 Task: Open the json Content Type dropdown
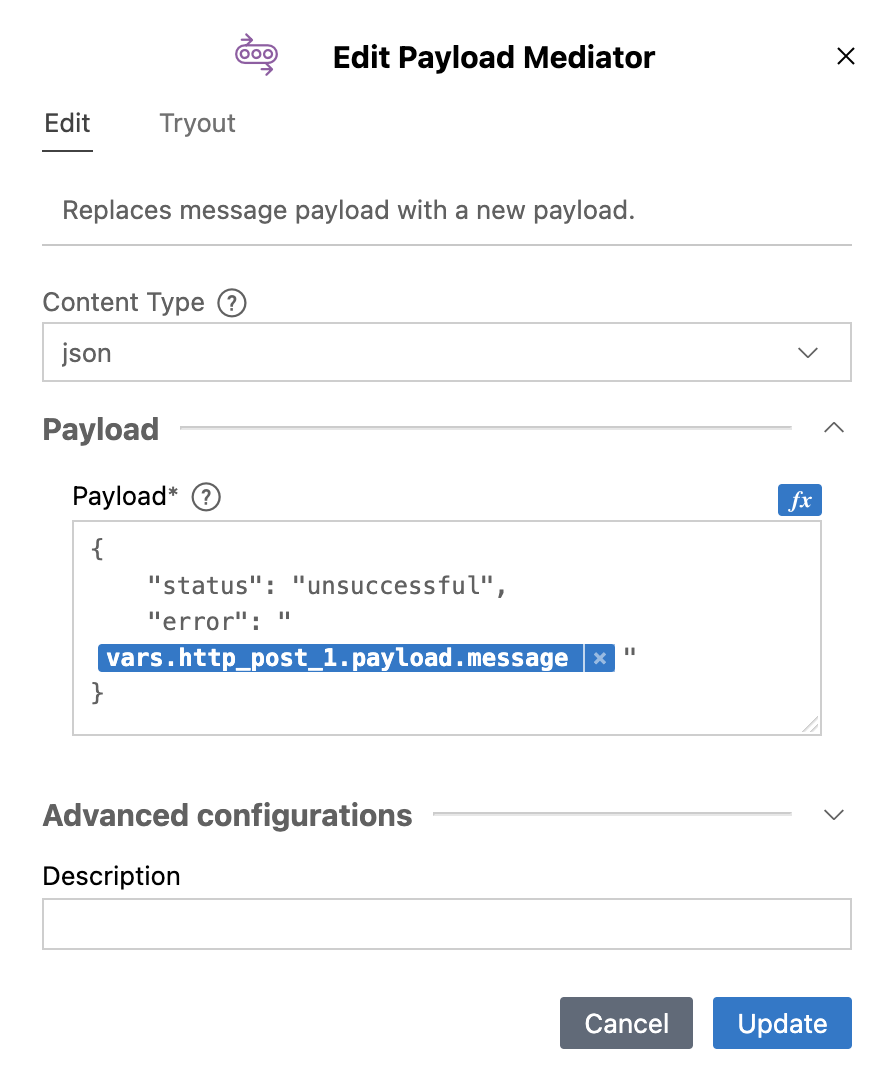446,353
